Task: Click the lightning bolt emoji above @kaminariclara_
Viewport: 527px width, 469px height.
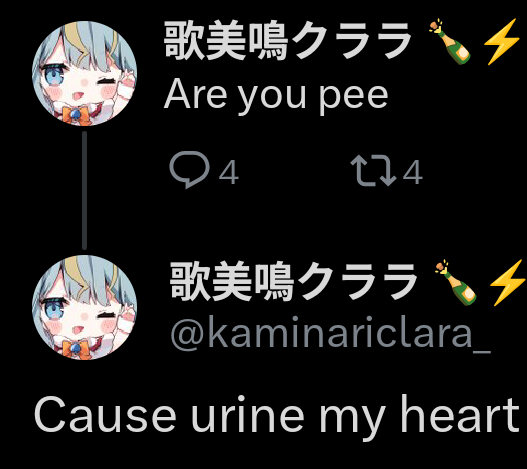Action: coord(508,282)
